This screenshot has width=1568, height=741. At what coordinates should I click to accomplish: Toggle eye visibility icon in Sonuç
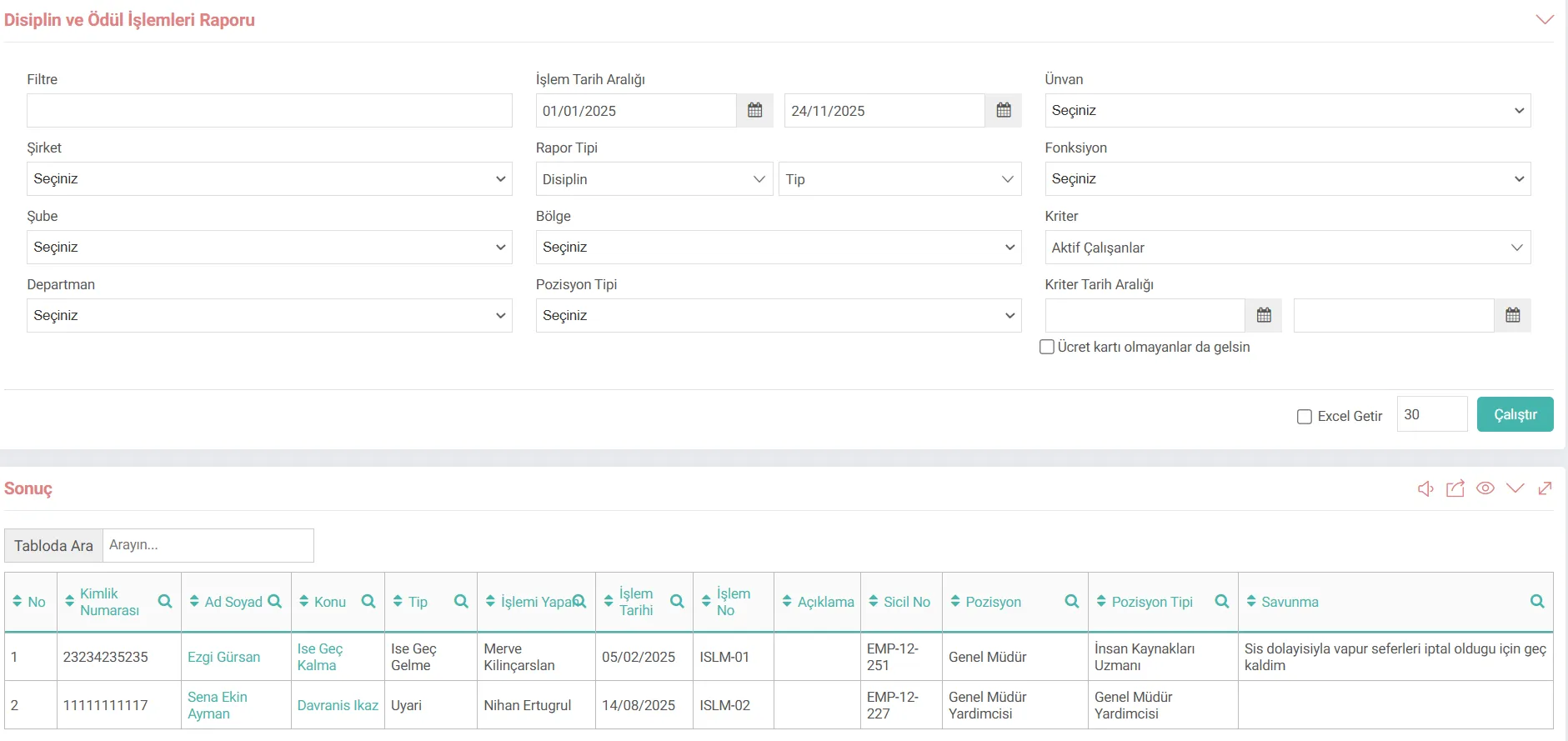coord(1485,488)
